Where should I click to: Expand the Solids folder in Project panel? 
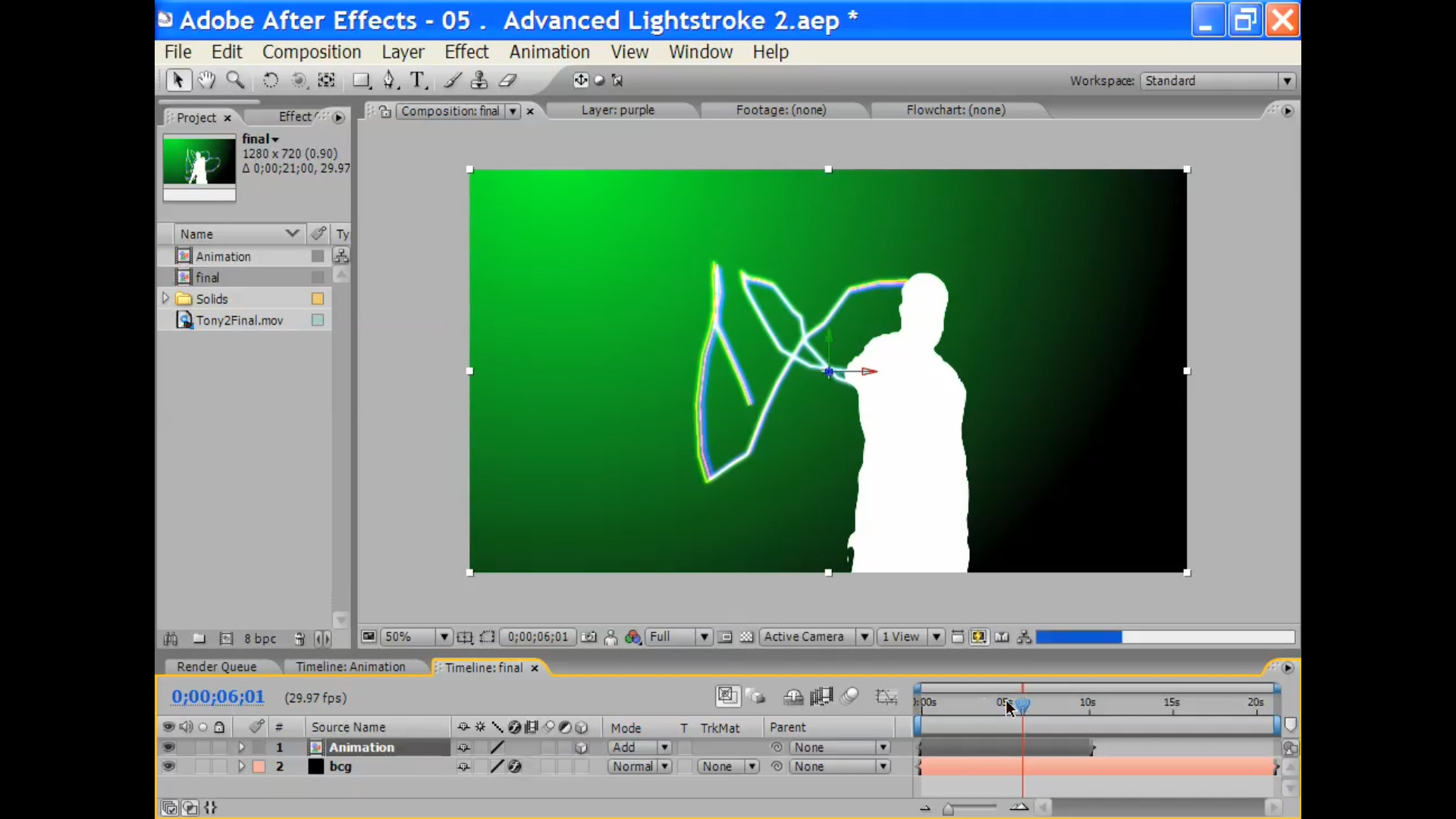click(164, 298)
